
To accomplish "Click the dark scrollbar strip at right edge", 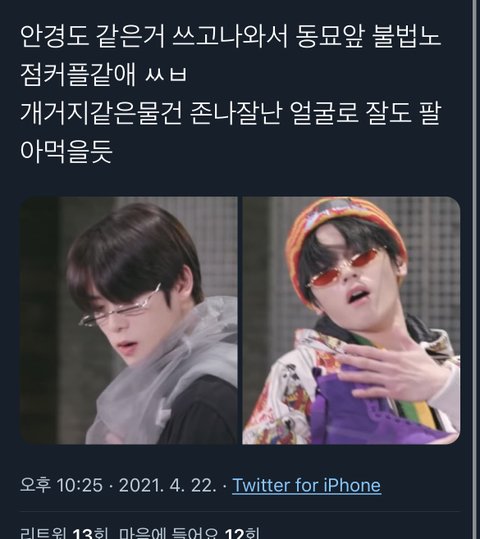I will (x=476, y=270).
